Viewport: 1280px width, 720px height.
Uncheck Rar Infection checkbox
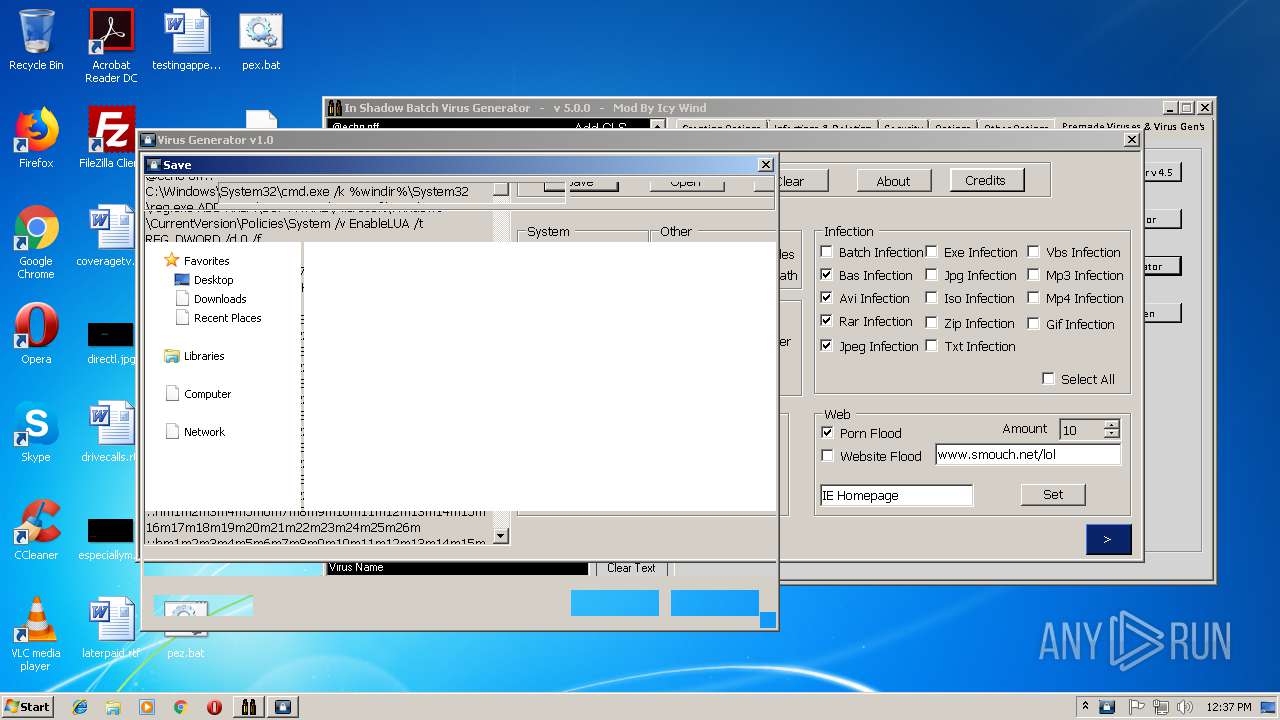click(826, 321)
